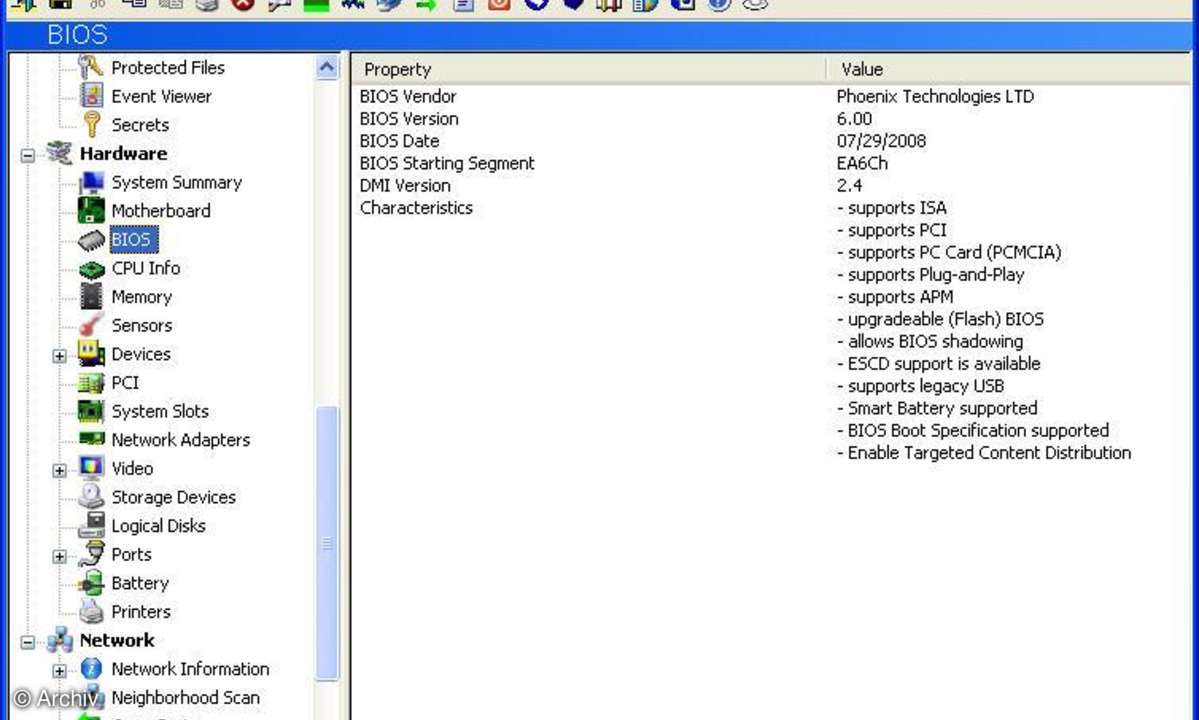
Task: Open System Slots in the tree
Action: click(160, 411)
